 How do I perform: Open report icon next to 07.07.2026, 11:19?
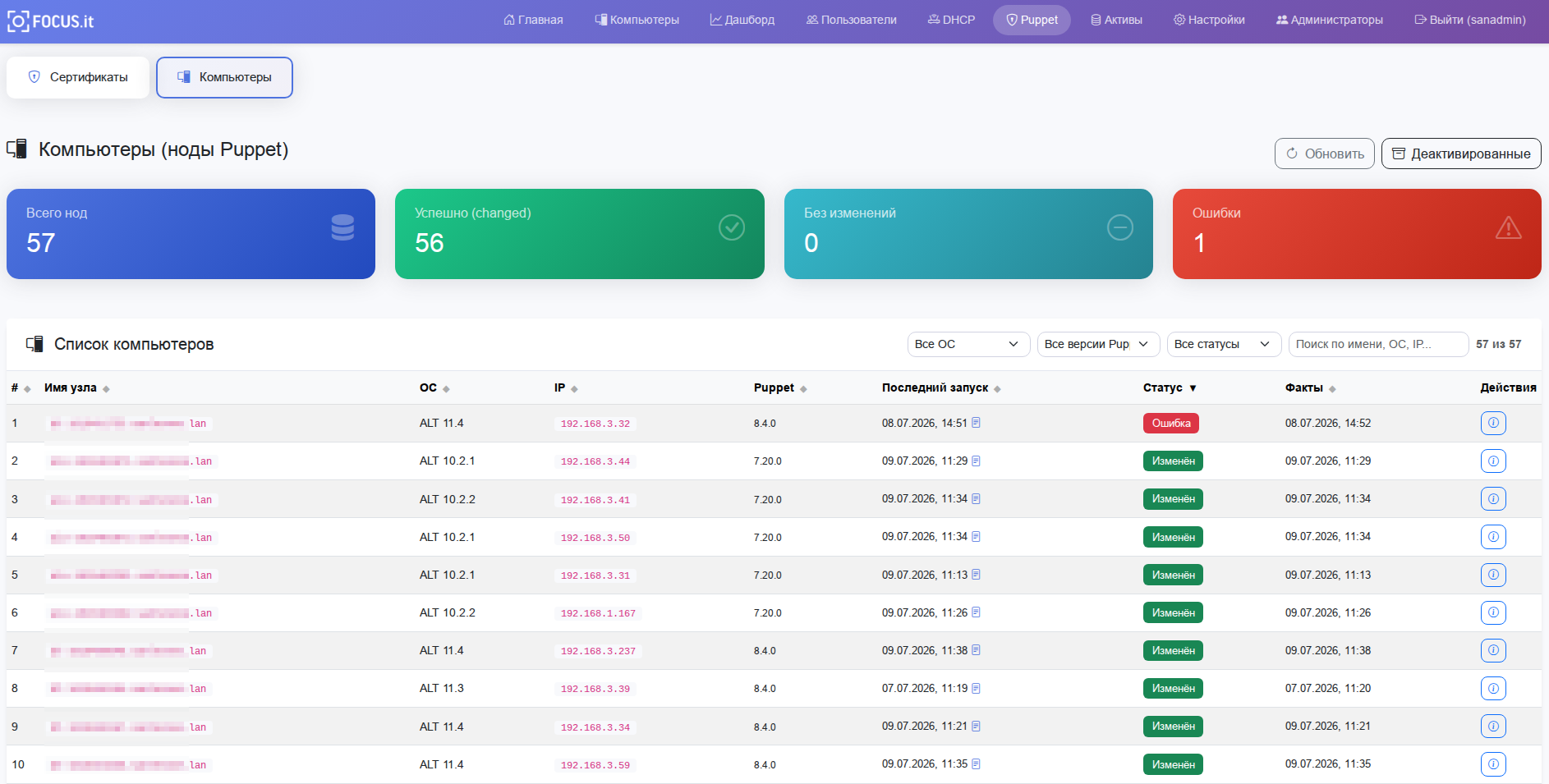click(x=976, y=688)
